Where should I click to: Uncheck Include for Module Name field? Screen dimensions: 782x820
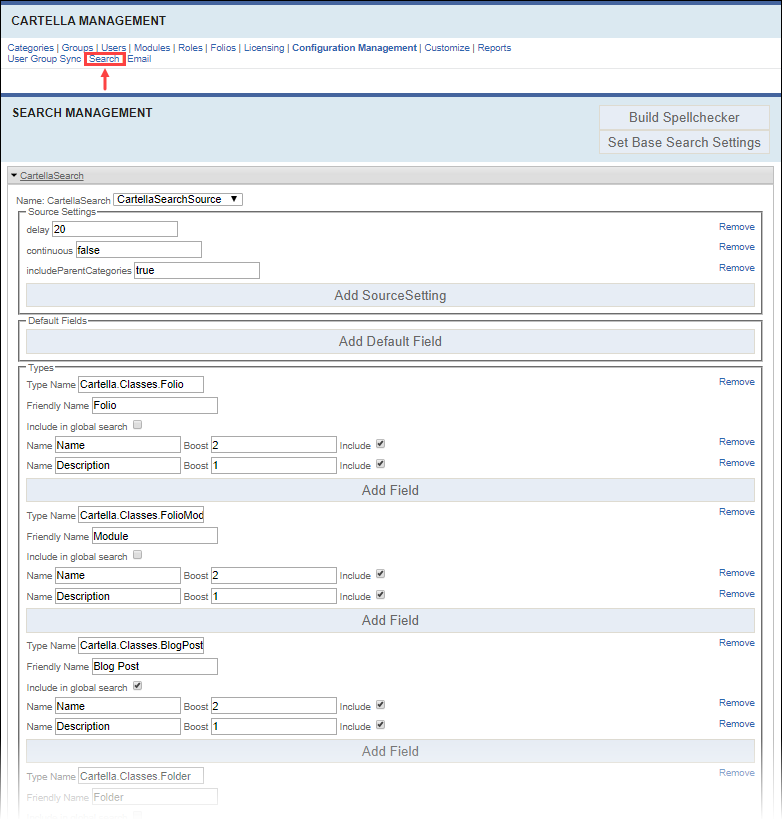pos(381,574)
